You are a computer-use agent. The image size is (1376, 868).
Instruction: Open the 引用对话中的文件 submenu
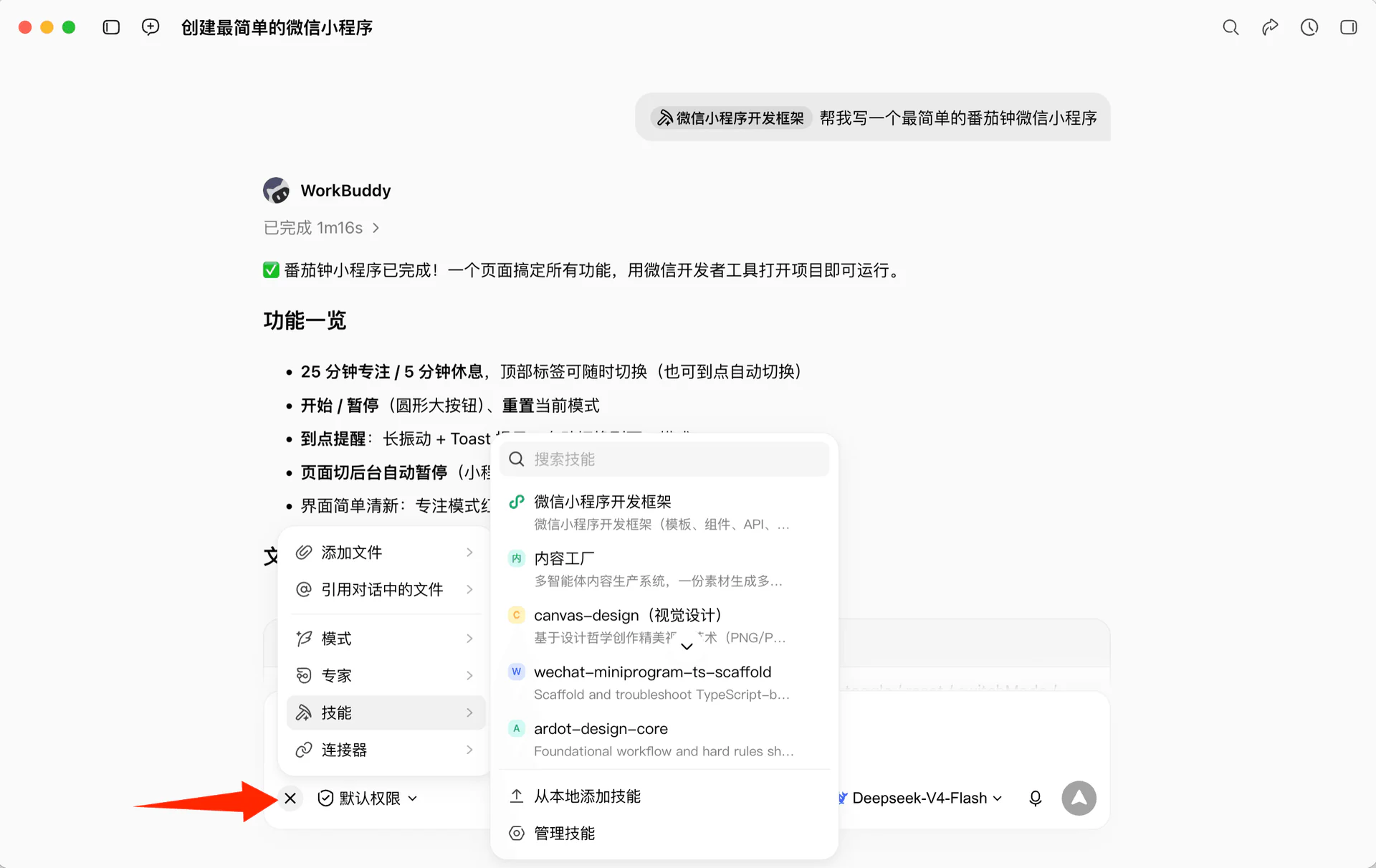[386, 589]
